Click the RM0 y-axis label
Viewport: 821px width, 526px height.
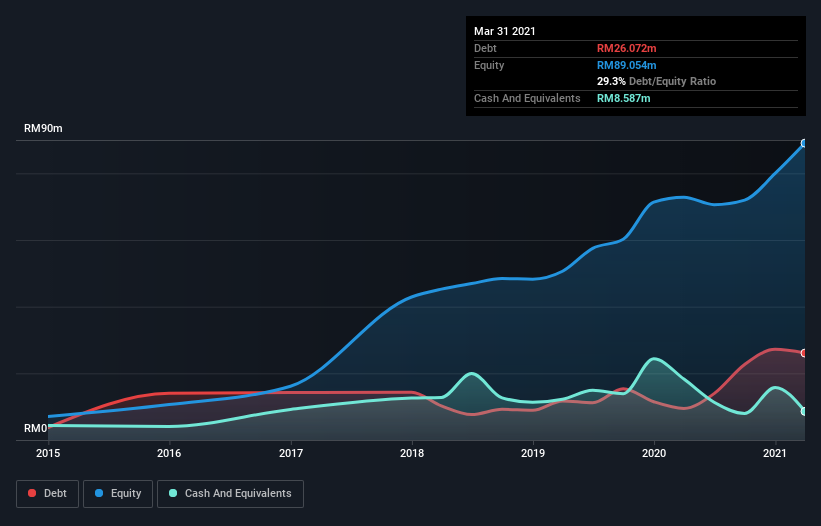click(x=36, y=428)
